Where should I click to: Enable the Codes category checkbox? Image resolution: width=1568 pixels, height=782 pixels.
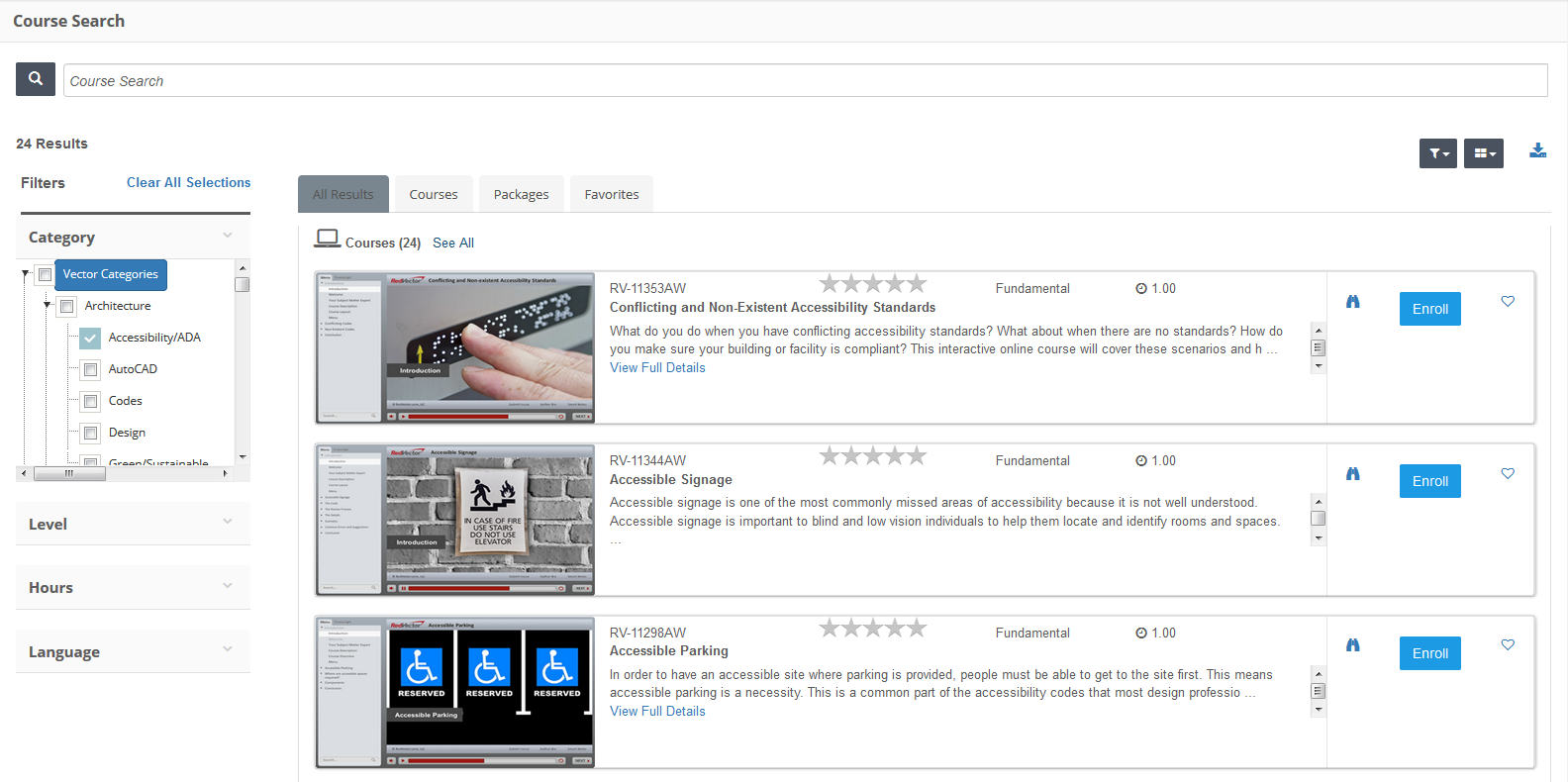pyautogui.click(x=90, y=402)
